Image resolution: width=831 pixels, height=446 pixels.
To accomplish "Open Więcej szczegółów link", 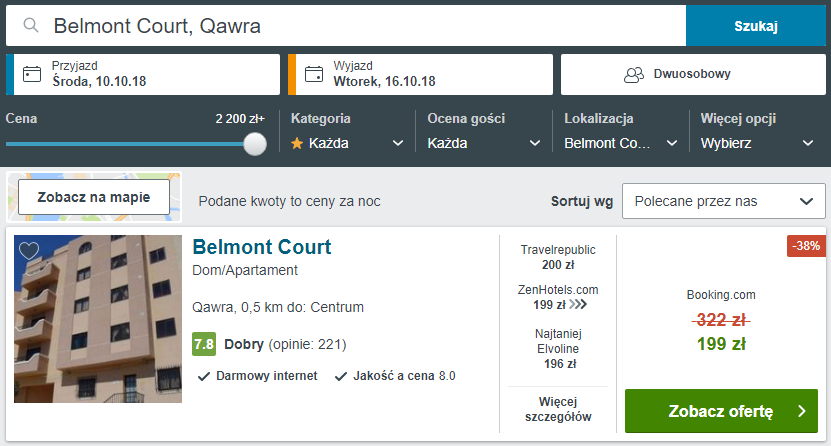I will click(558, 409).
